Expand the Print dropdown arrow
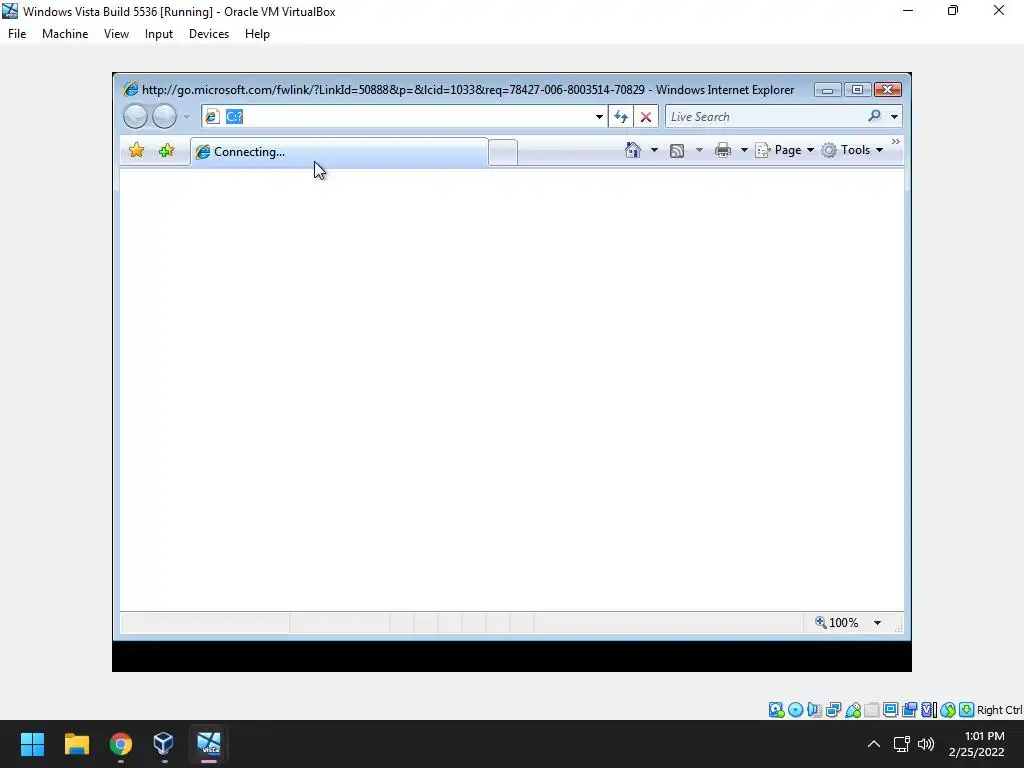Screen dimensions: 1024x768 click(x=743, y=150)
